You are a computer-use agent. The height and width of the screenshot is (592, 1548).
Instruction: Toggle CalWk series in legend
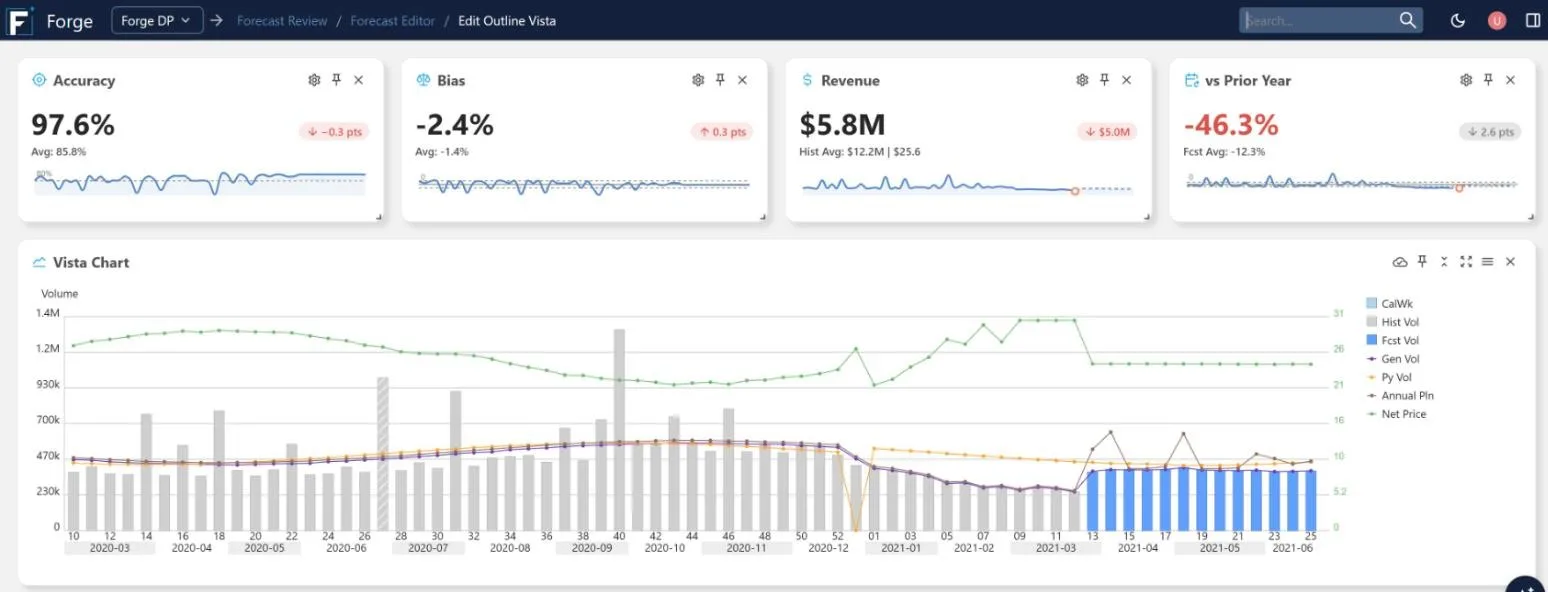pyautogui.click(x=1389, y=303)
